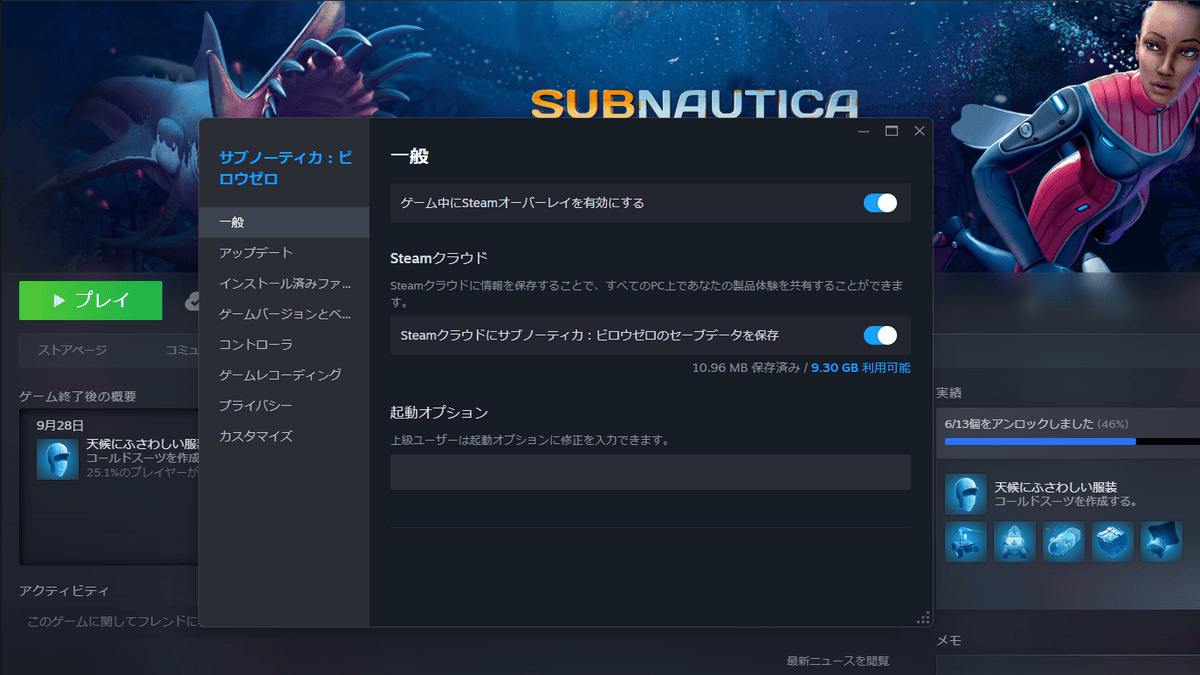Image resolution: width=1200 pixels, height=675 pixels.
Task: Click 天候にふさわしい服装 title in 実績 panel
Action: (x=1056, y=486)
